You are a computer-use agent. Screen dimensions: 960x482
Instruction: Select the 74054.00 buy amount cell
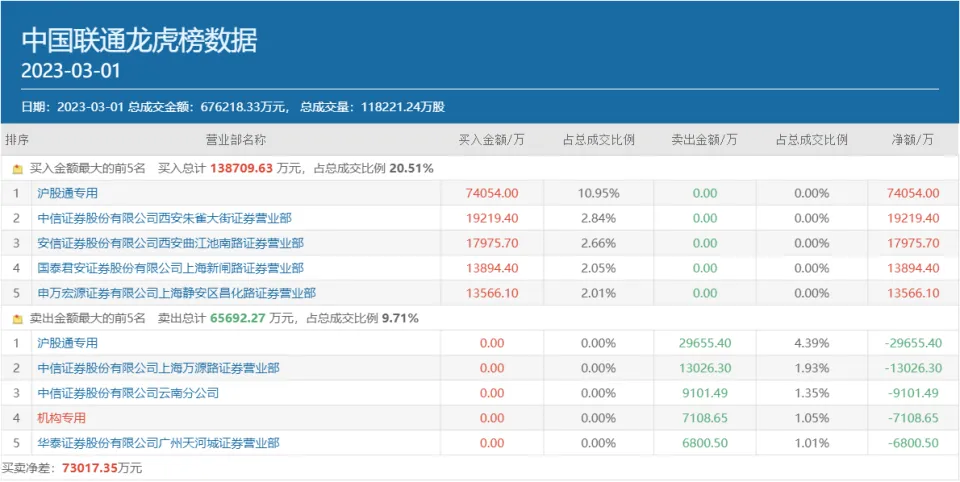tap(492, 193)
